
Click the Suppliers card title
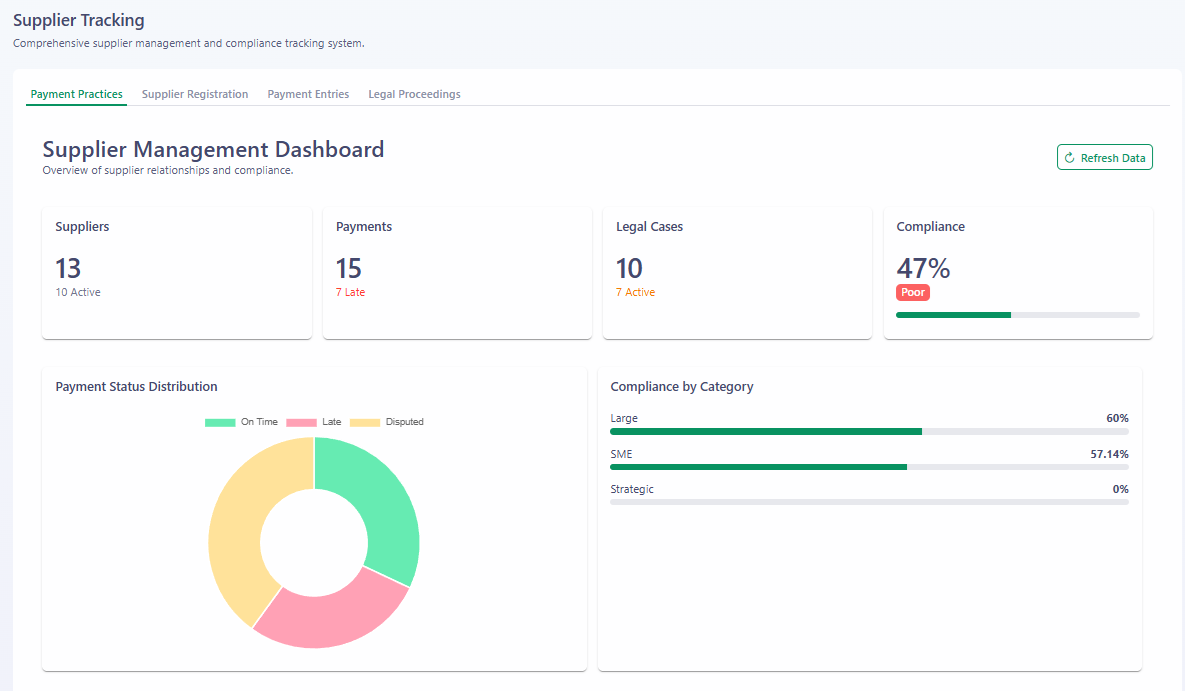(82, 227)
